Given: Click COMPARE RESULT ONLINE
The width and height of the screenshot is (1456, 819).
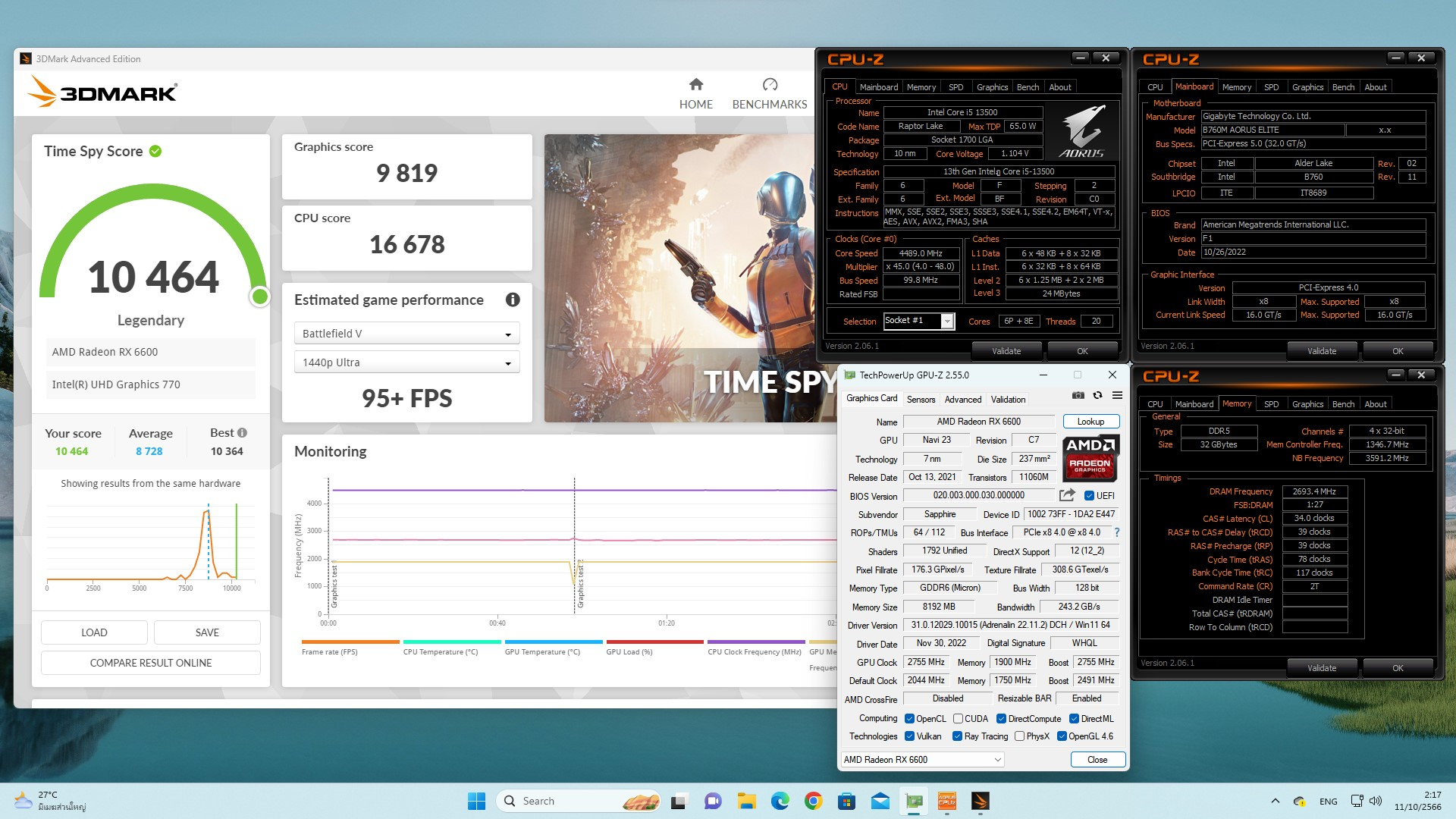Looking at the screenshot, I should [x=151, y=663].
